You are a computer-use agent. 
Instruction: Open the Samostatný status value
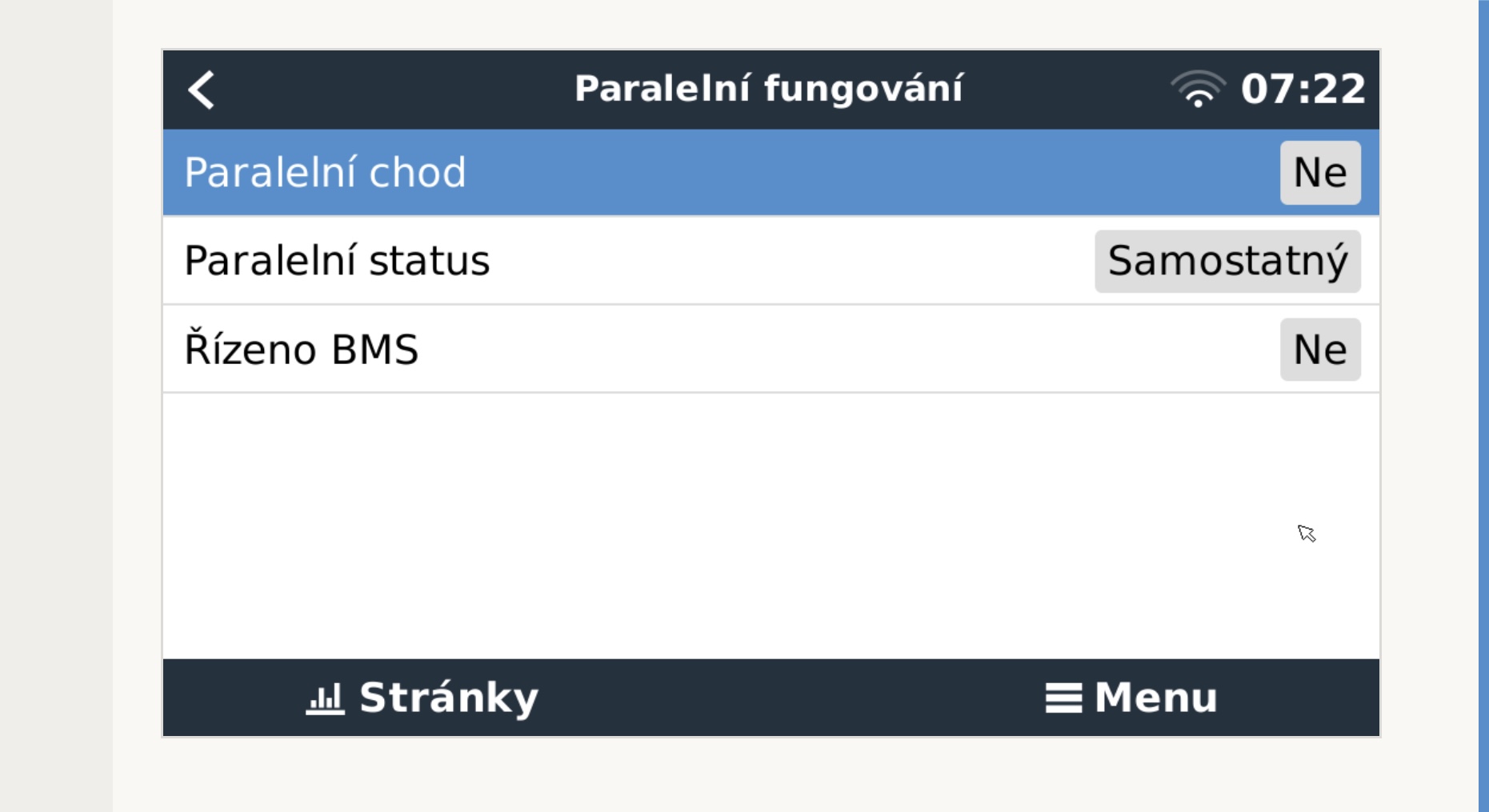(1227, 262)
